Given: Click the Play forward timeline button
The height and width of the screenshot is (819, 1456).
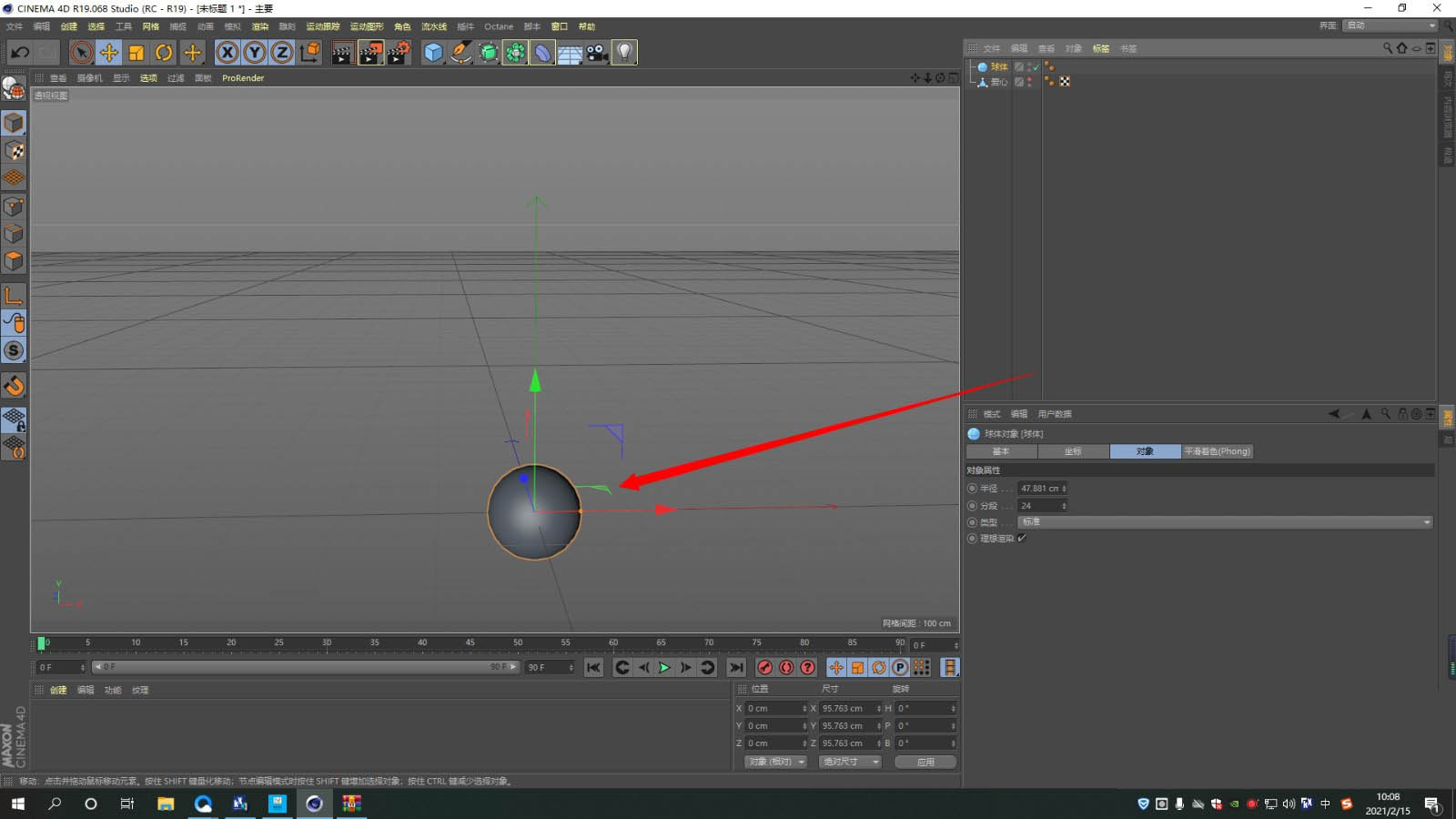Looking at the screenshot, I should point(664,668).
